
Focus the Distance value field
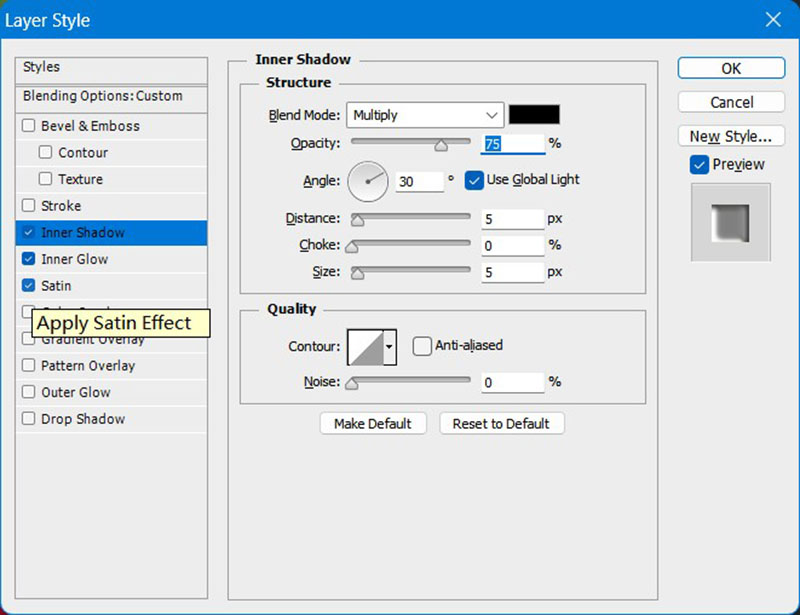coord(513,219)
